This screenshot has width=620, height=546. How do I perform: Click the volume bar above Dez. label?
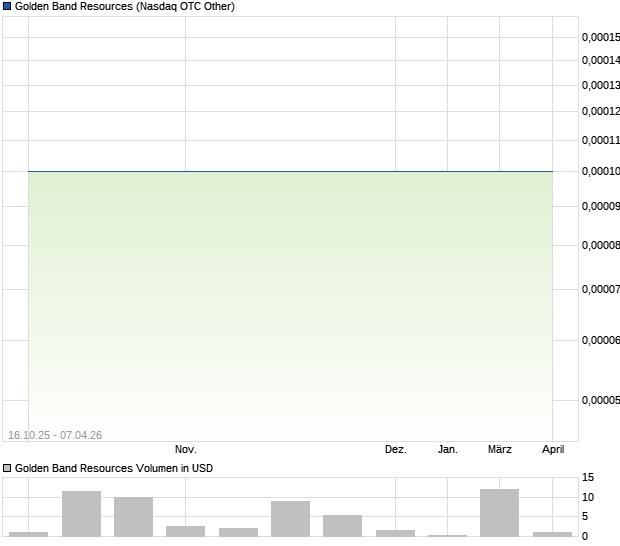pos(395,533)
